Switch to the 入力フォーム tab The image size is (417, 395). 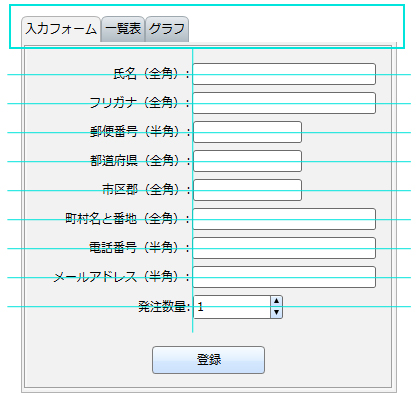(61, 29)
